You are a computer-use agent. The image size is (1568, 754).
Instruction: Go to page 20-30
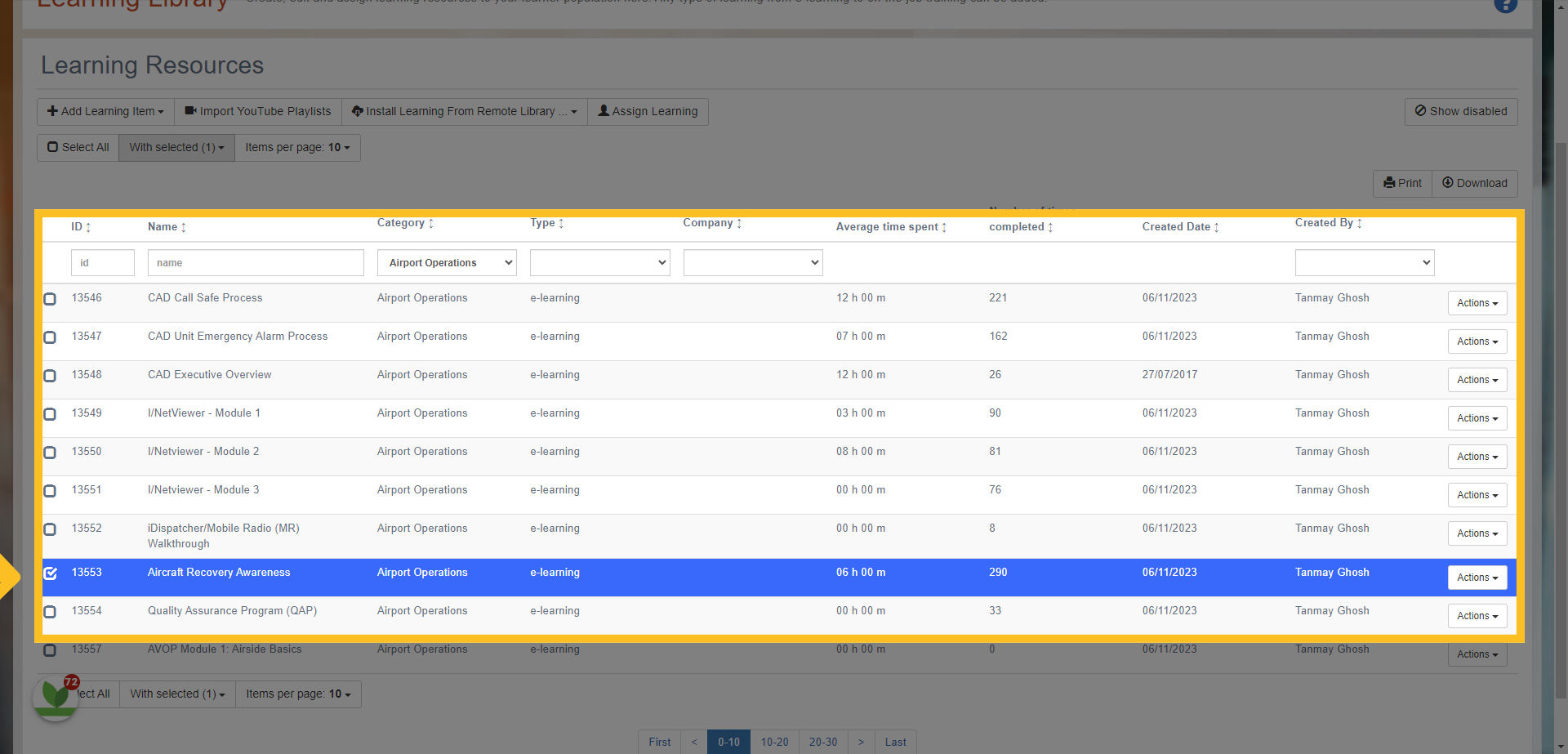pyautogui.click(x=823, y=742)
